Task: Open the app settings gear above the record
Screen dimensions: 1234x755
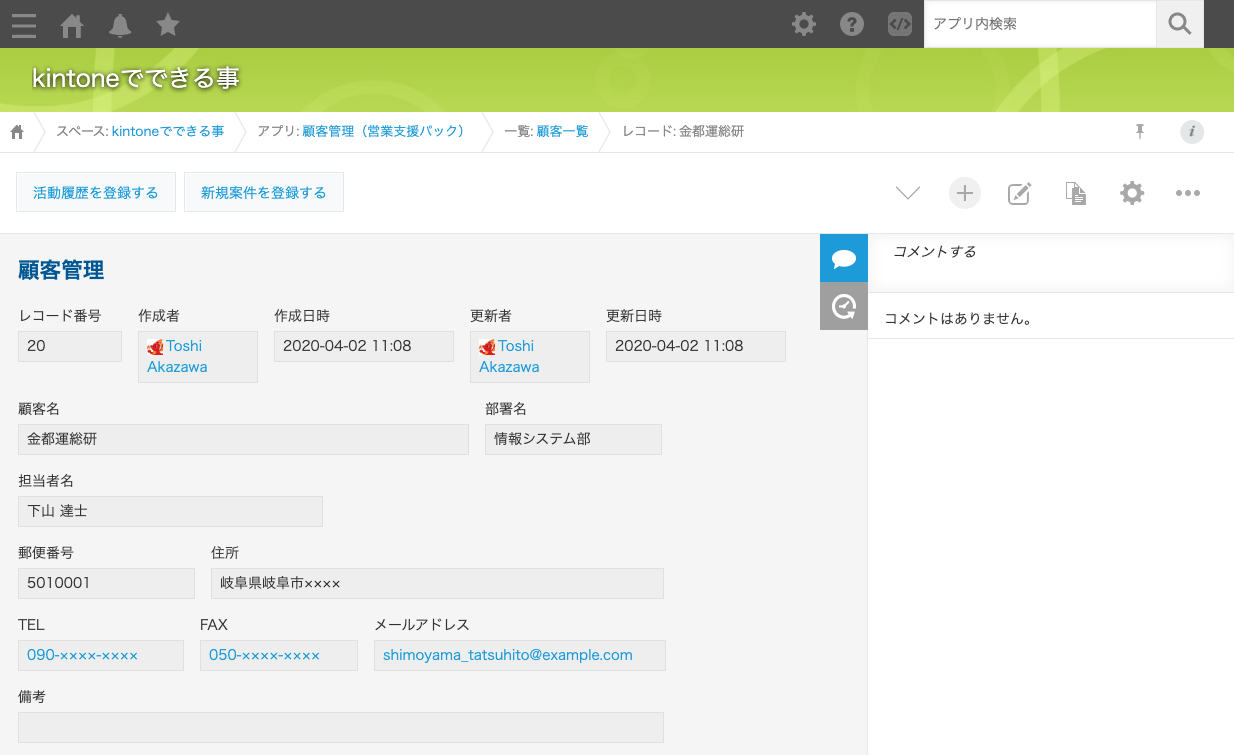Action: pyautogui.click(x=1131, y=193)
